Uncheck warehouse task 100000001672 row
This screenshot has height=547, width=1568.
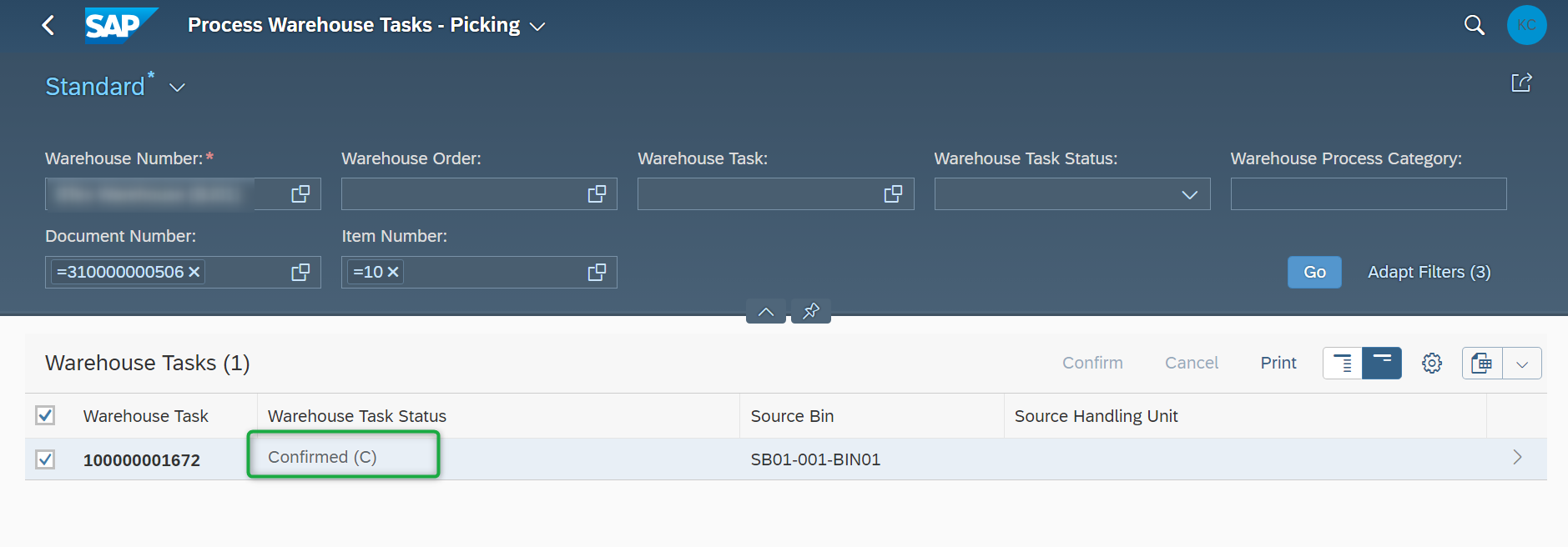pos(45,459)
